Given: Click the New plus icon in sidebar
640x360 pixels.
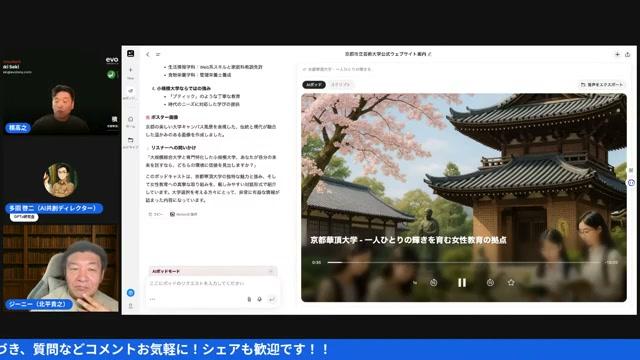Looking at the screenshot, I should (x=131, y=70).
